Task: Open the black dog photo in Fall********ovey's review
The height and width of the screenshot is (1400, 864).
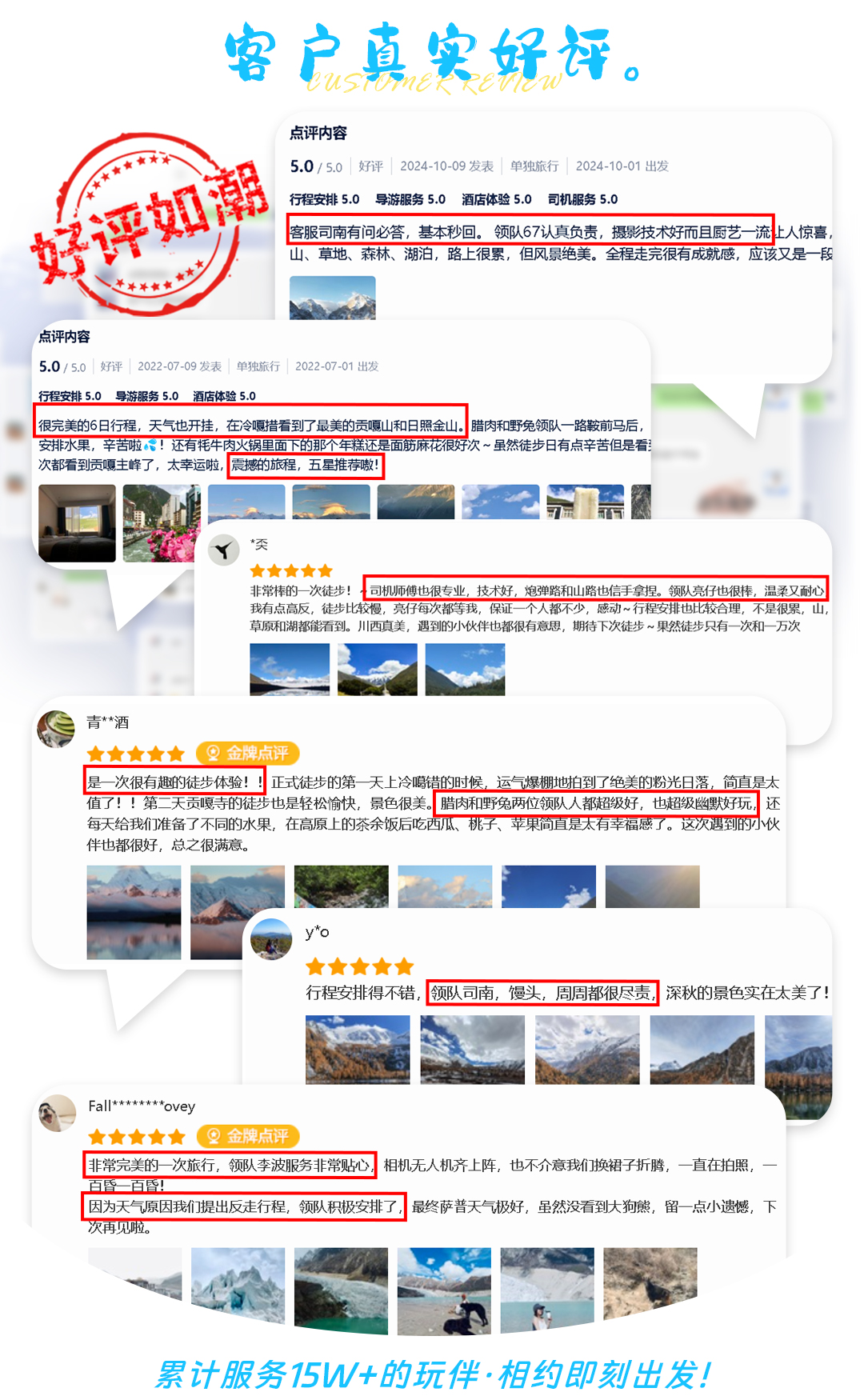Action: (x=444, y=1291)
